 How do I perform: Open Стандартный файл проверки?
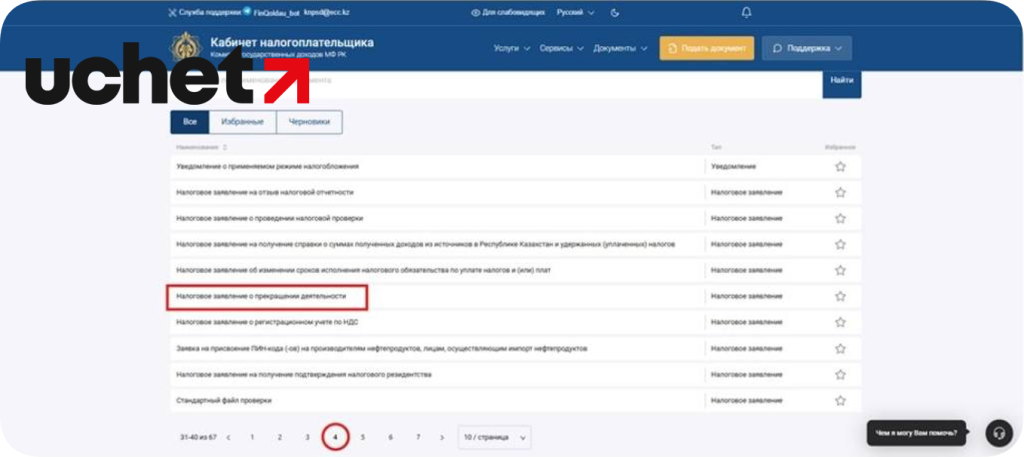(x=224, y=400)
